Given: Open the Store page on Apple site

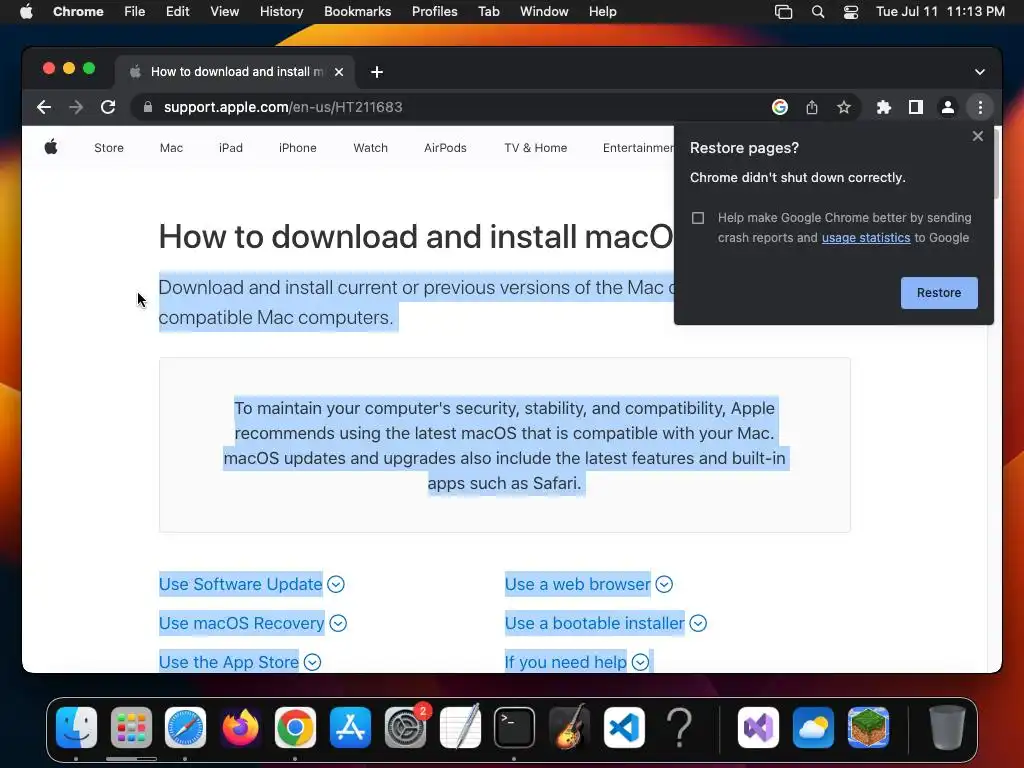Looking at the screenshot, I should (108, 148).
